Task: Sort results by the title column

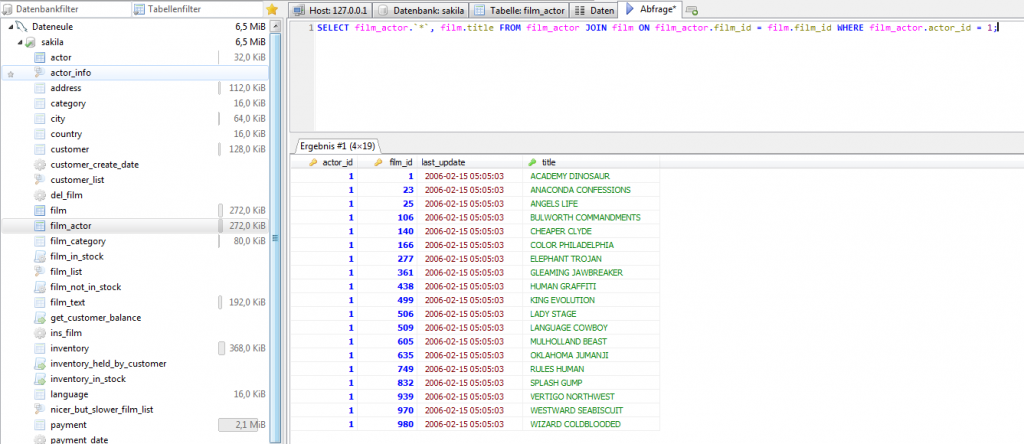Action: 549,162
